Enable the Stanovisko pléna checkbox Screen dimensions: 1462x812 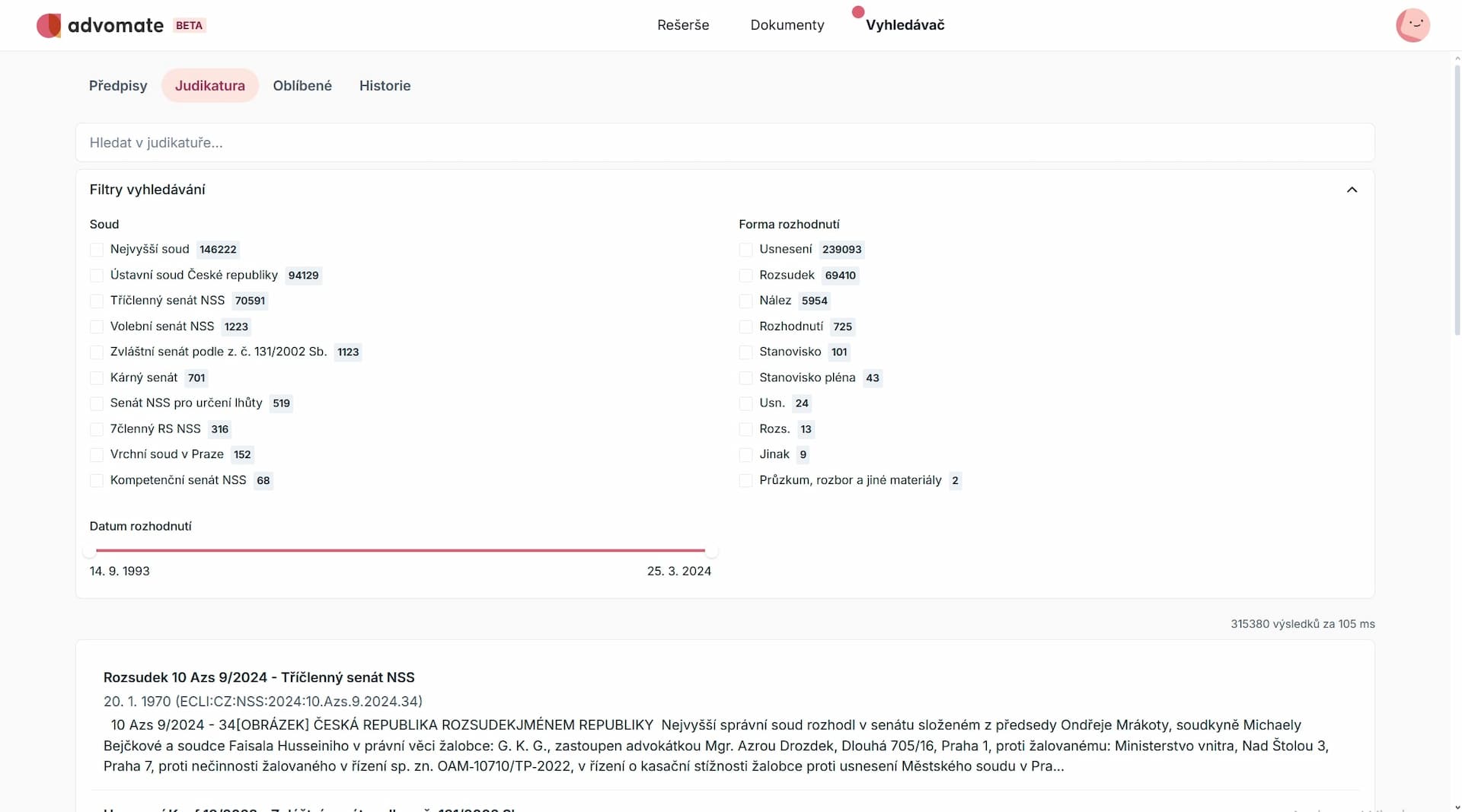(x=745, y=378)
